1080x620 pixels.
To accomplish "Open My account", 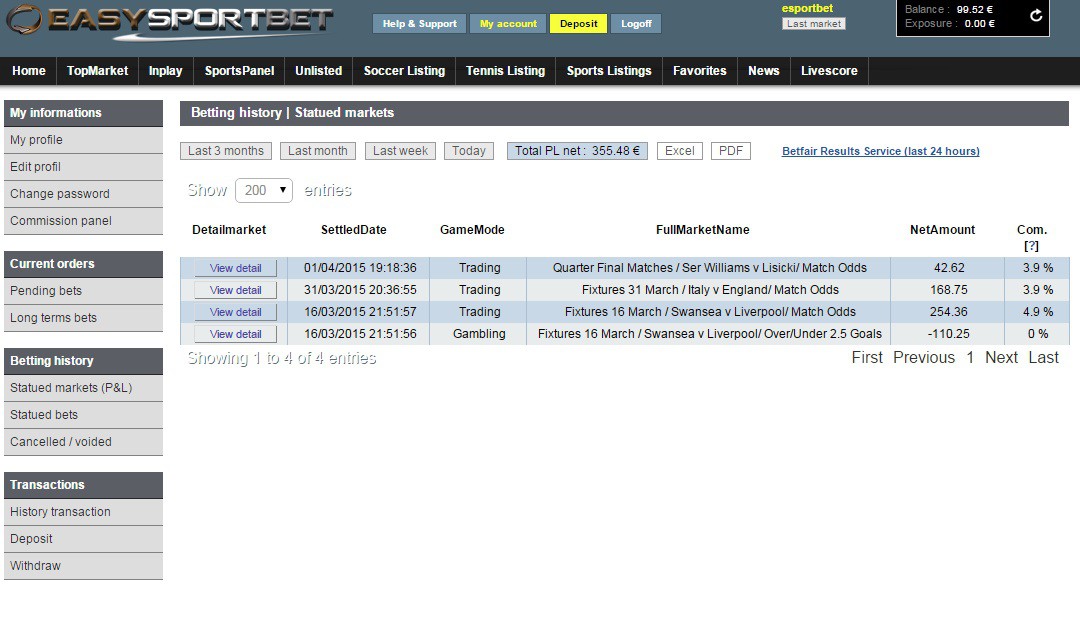I will (508, 23).
